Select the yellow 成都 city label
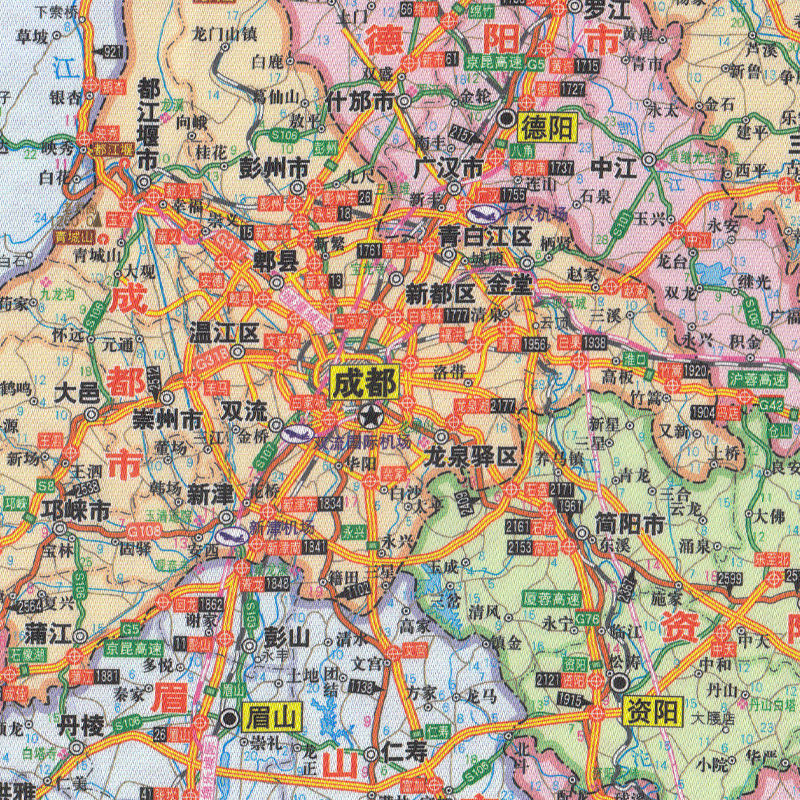800x800 pixels. pyautogui.click(x=363, y=384)
